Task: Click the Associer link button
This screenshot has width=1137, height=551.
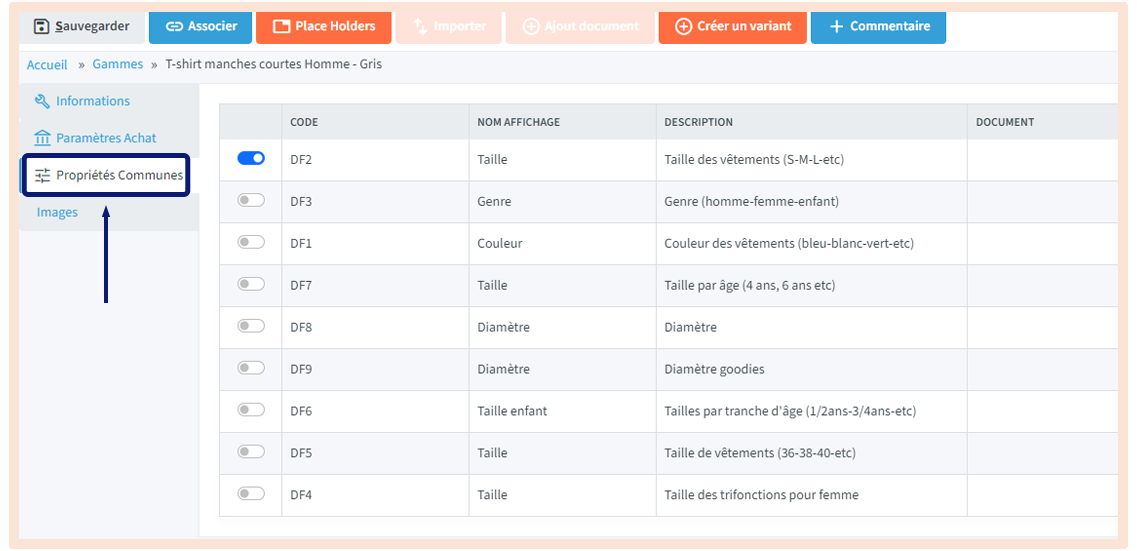Action: point(200,27)
